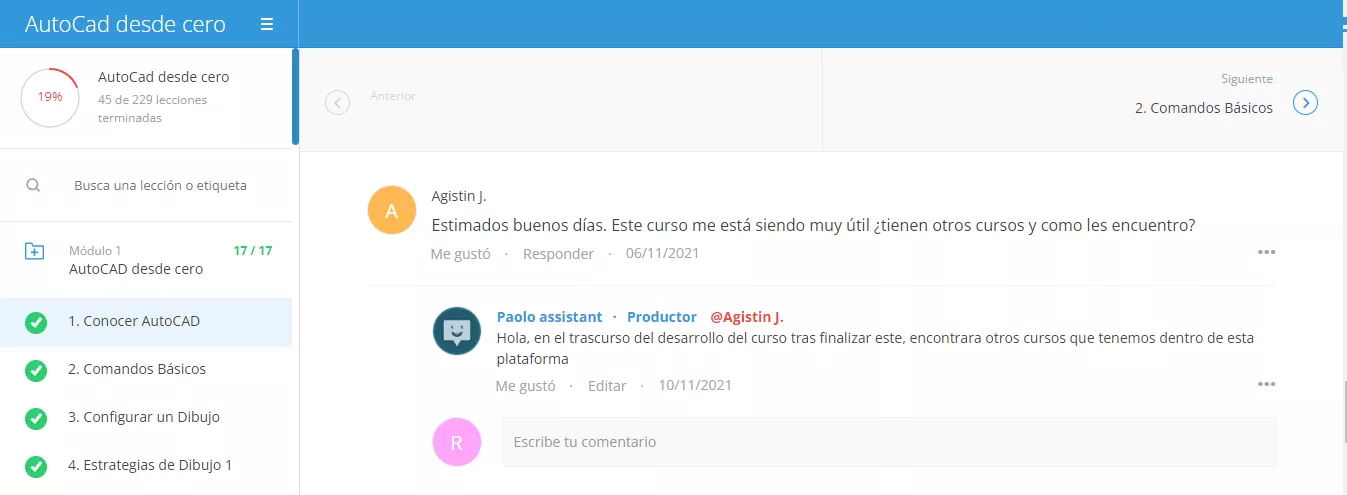Click green checkmark for 1. Conocer AutoCAD
Image resolution: width=1347 pixels, height=495 pixels.
36,322
